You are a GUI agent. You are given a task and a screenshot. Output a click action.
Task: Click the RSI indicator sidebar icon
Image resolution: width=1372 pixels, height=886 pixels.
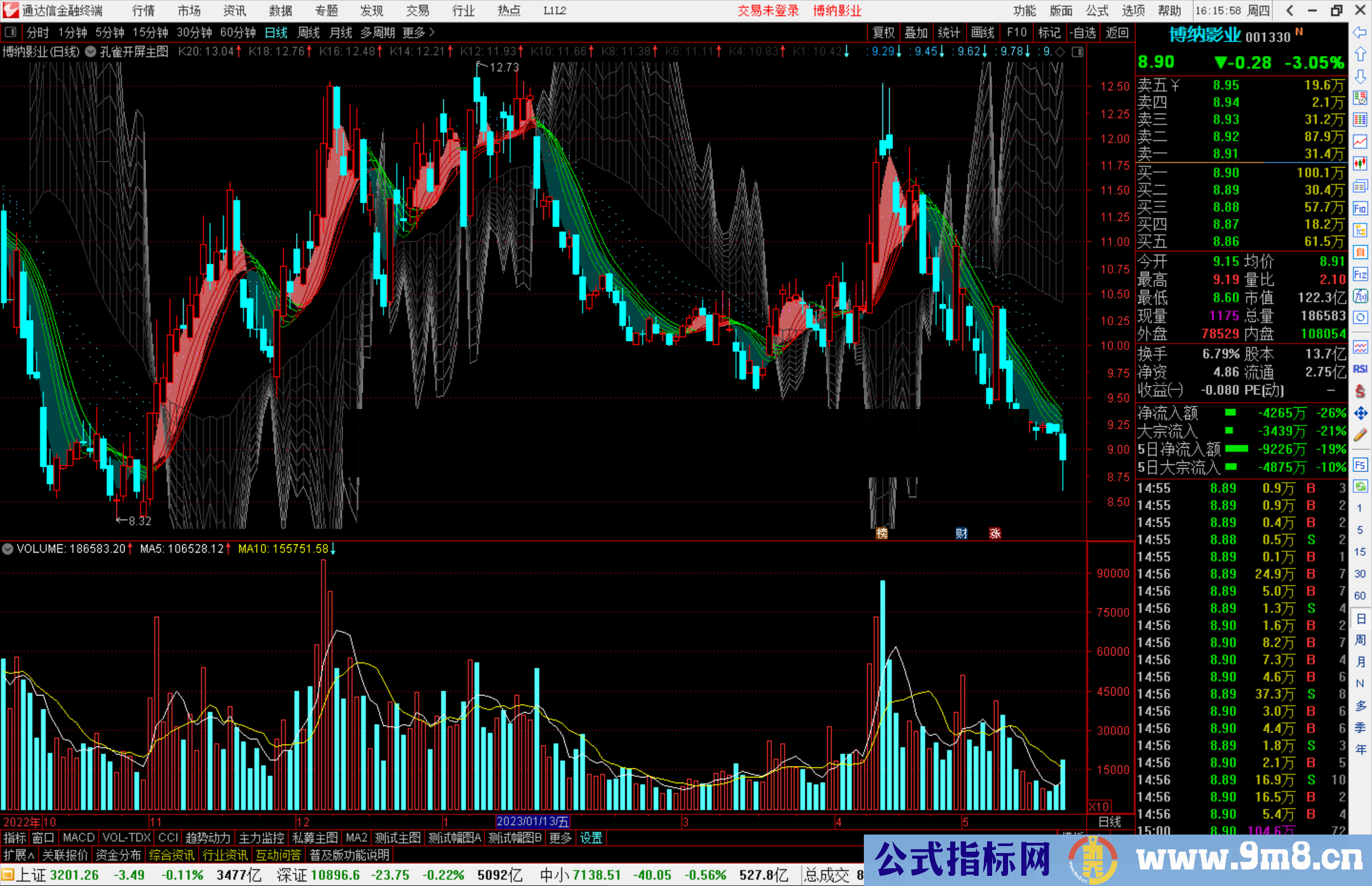pyautogui.click(x=1360, y=369)
